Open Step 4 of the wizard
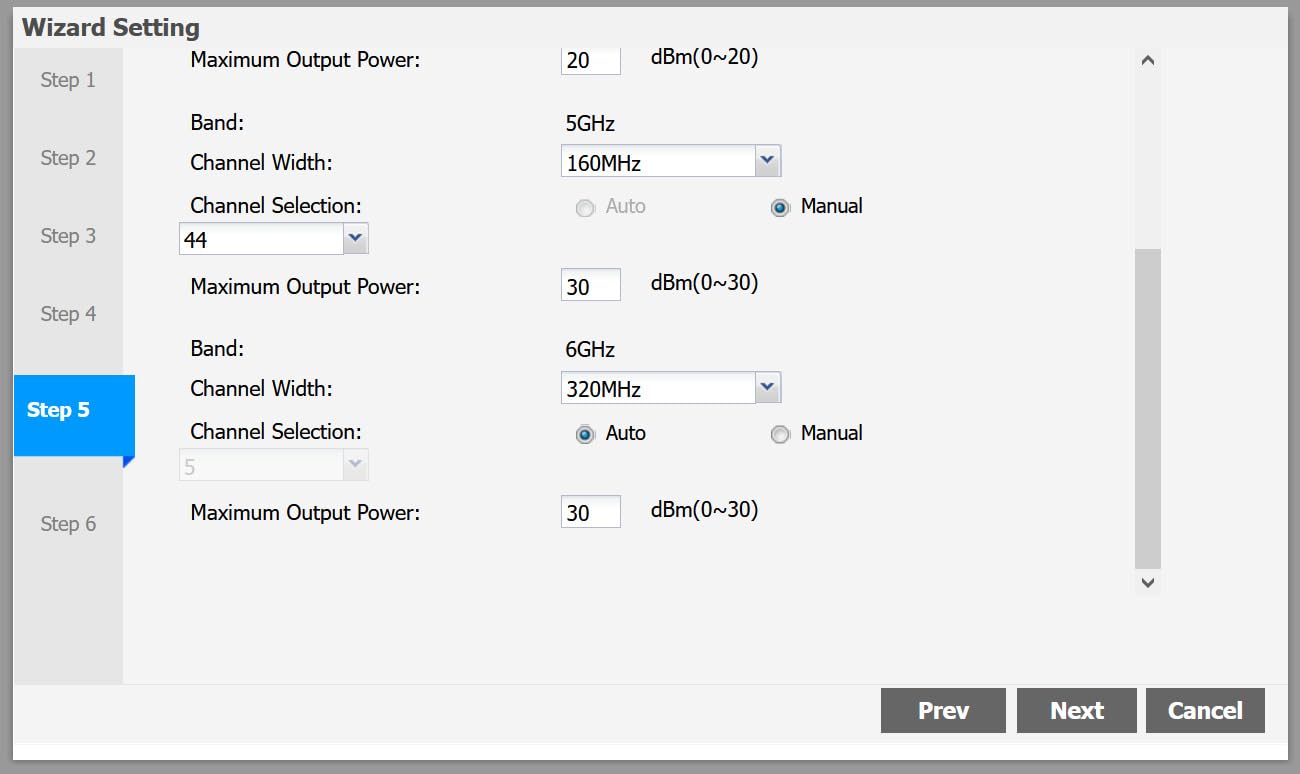 pos(68,314)
